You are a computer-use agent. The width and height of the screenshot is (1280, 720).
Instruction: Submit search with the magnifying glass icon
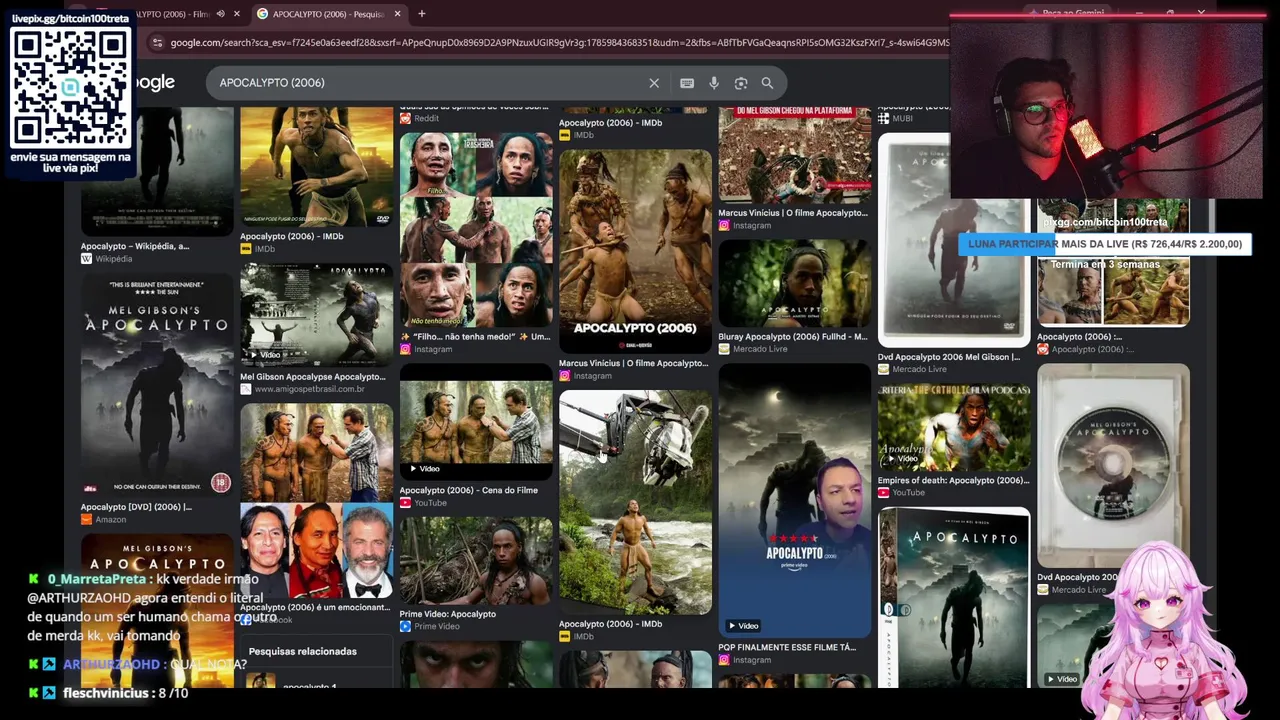(x=767, y=83)
